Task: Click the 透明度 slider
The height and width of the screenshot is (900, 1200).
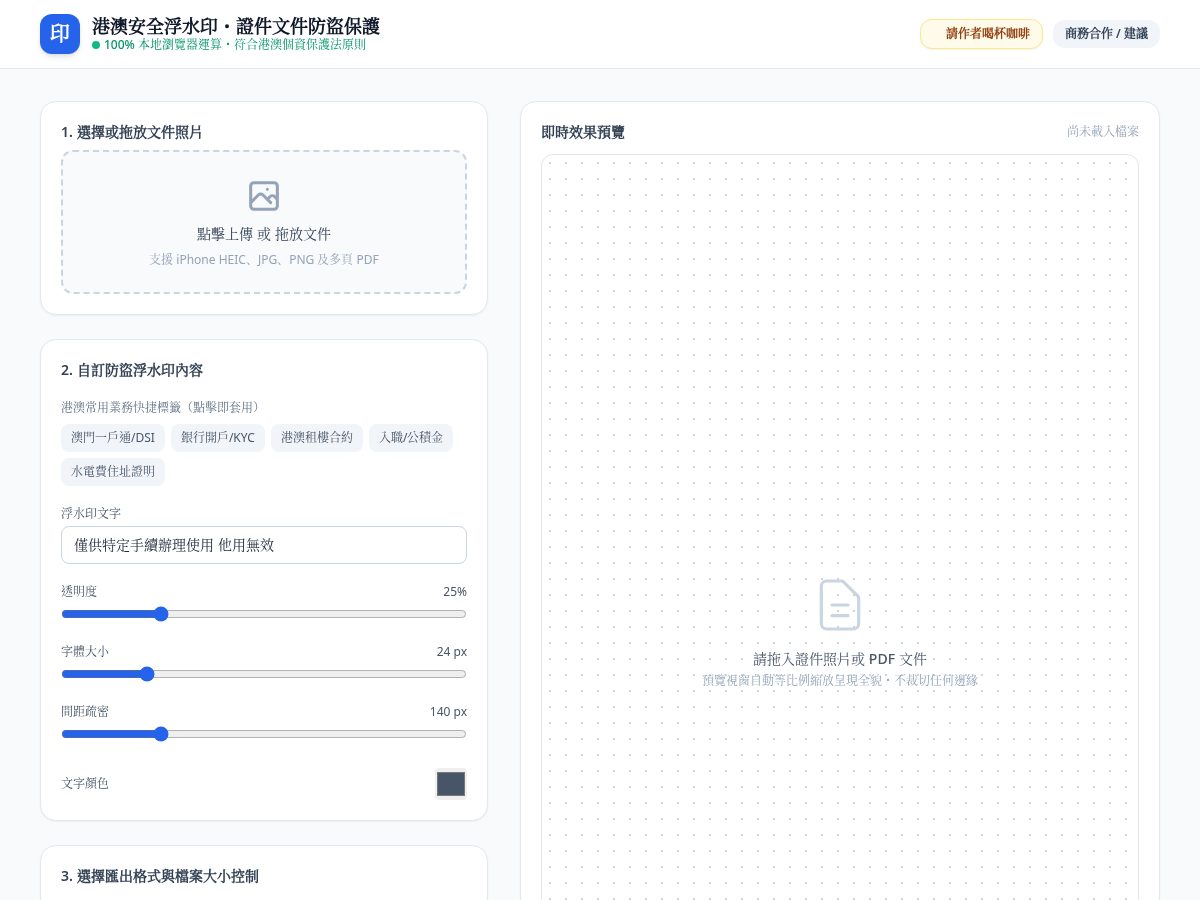Action: 264,614
